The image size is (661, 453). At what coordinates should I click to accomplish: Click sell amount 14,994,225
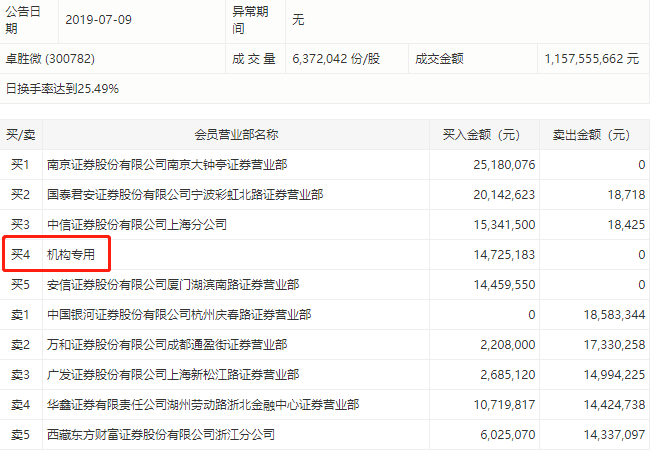coord(614,375)
